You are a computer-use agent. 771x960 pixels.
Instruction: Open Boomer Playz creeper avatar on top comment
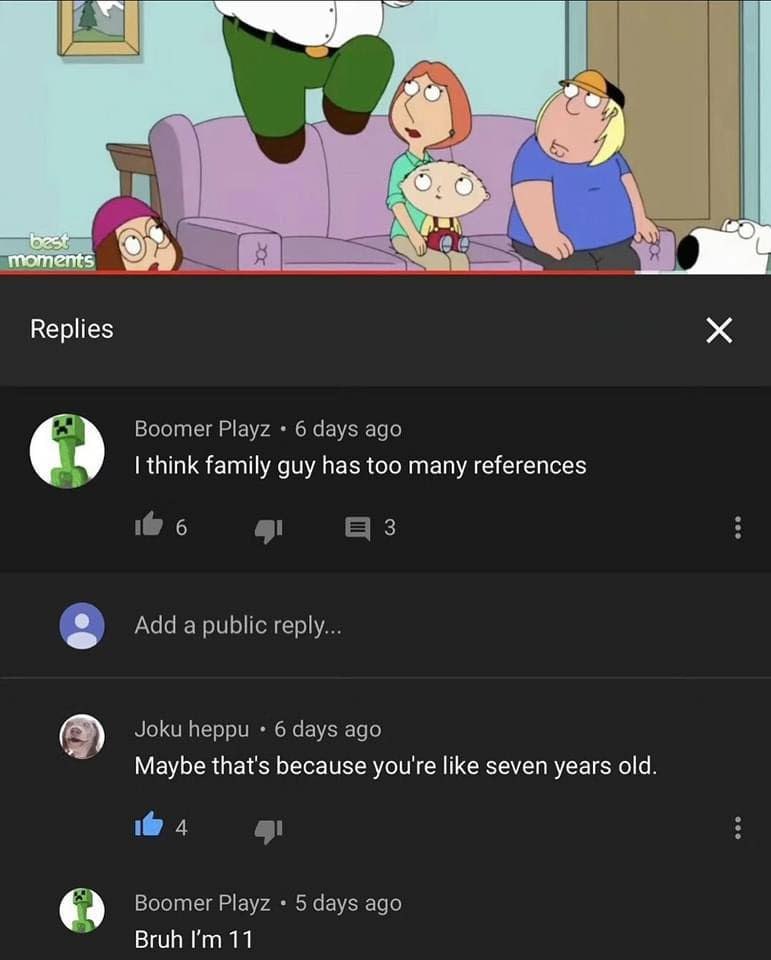coord(67,451)
